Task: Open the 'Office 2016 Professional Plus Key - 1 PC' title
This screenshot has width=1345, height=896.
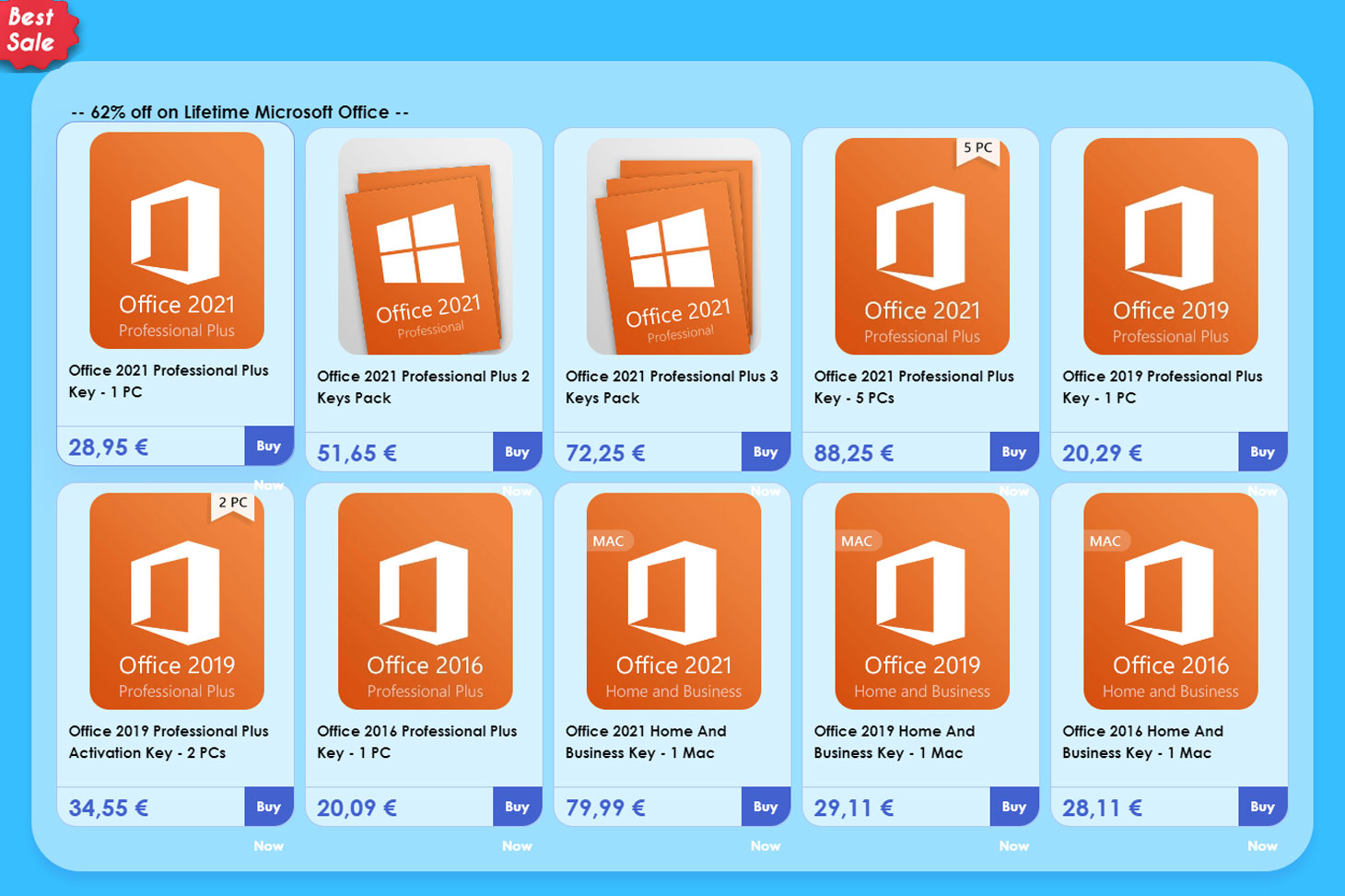Action: pos(417,741)
